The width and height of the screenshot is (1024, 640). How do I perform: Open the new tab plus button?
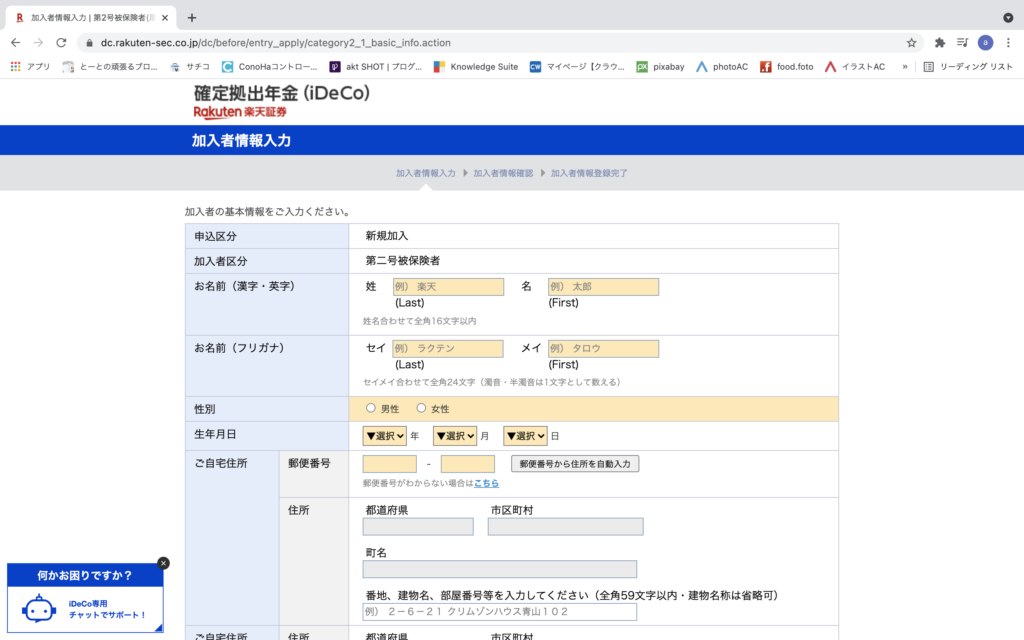click(192, 17)
